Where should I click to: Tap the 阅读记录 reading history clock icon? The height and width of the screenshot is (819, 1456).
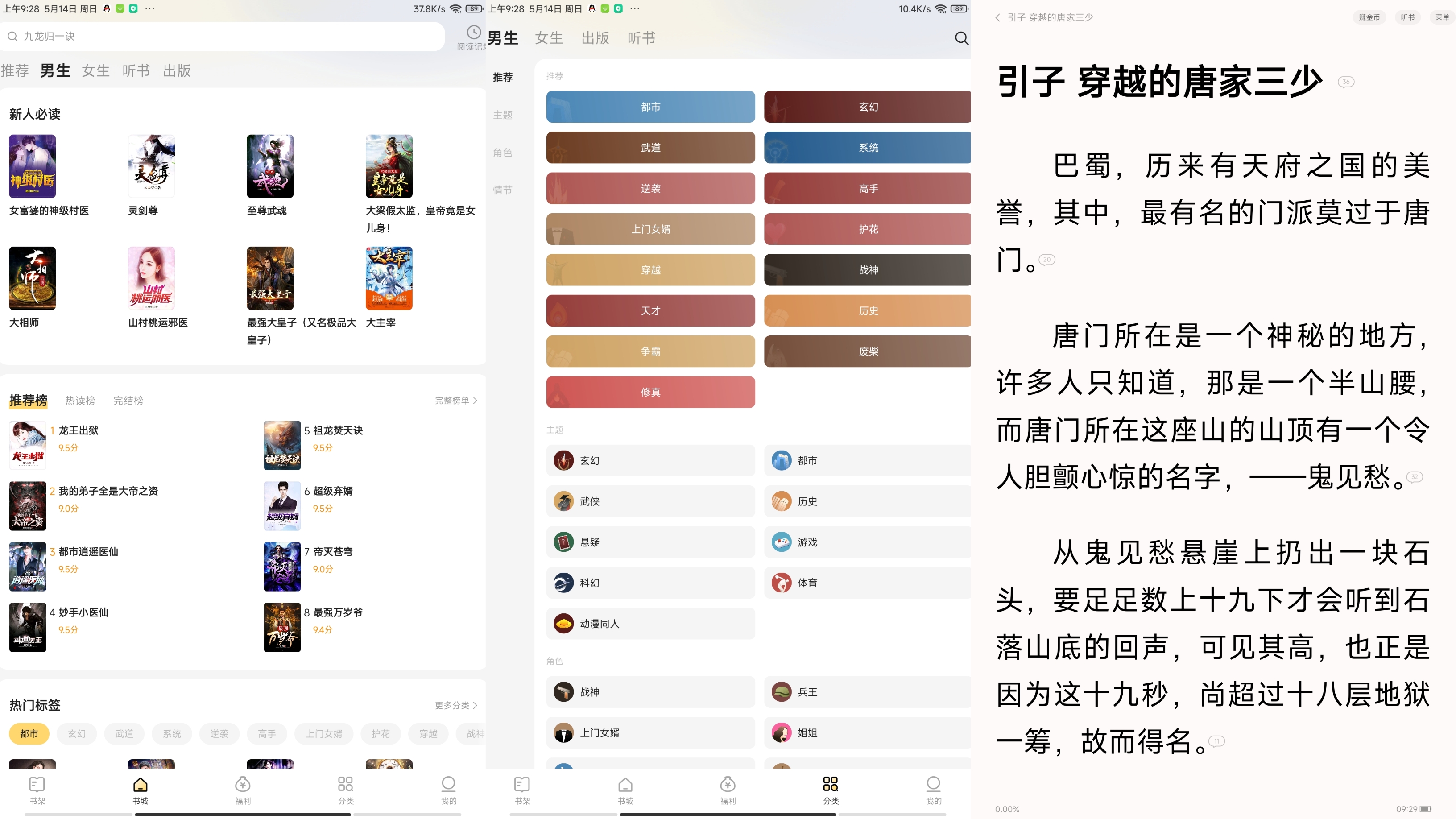474,32
